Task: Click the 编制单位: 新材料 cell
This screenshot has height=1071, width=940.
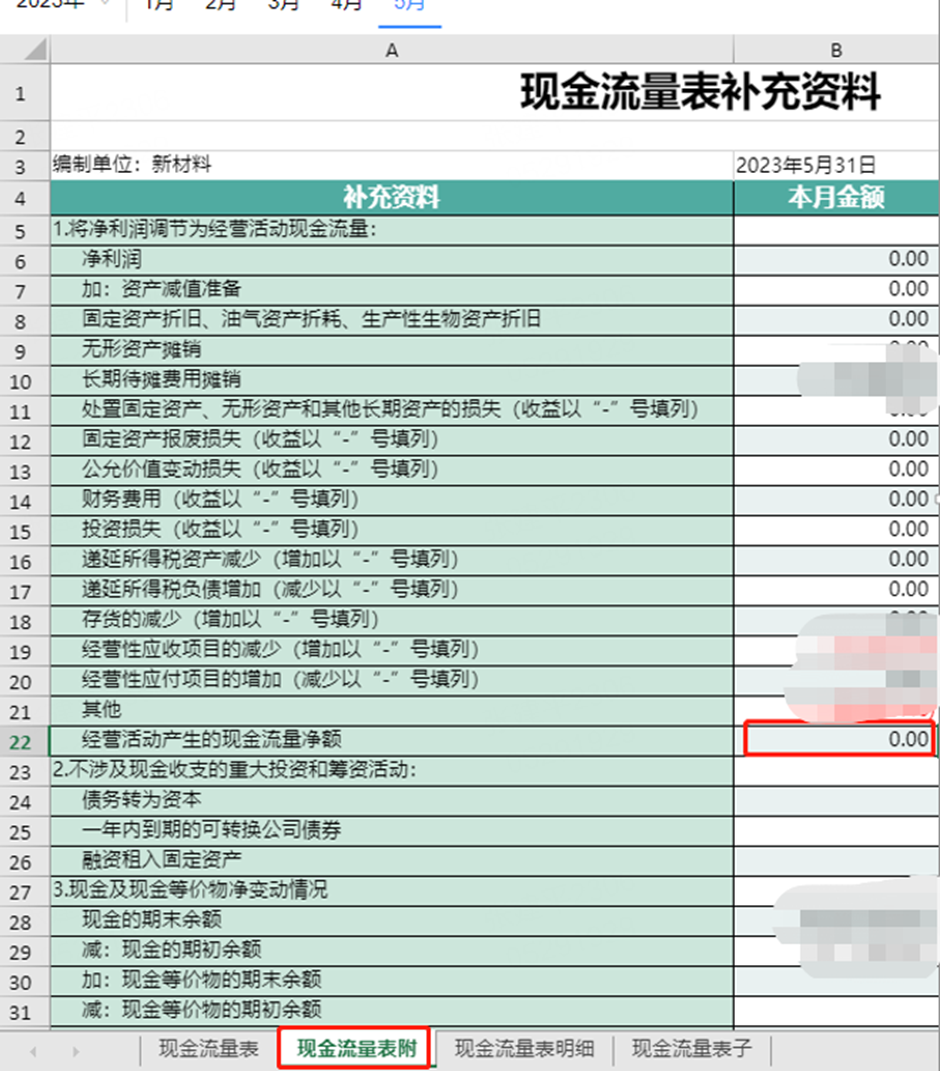Action: tap(391, 165)
